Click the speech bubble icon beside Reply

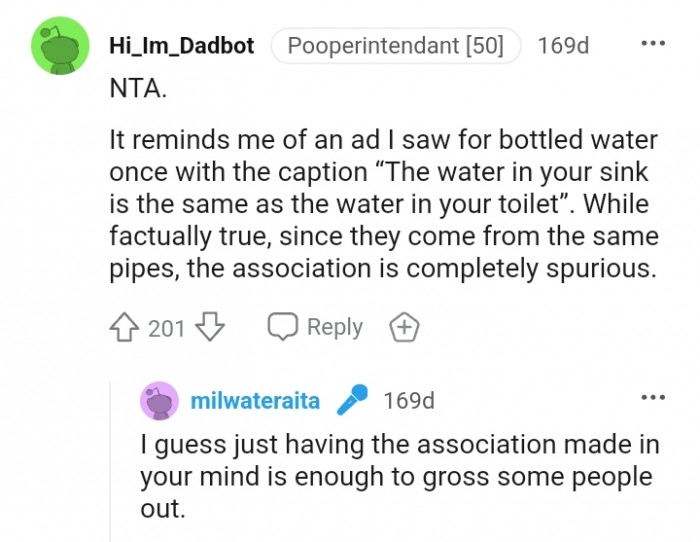click(x=283, y=327)
